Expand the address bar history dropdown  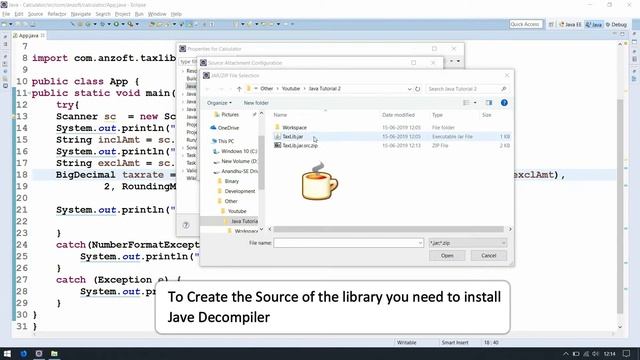pyautogui.click(x=409, y=89)
